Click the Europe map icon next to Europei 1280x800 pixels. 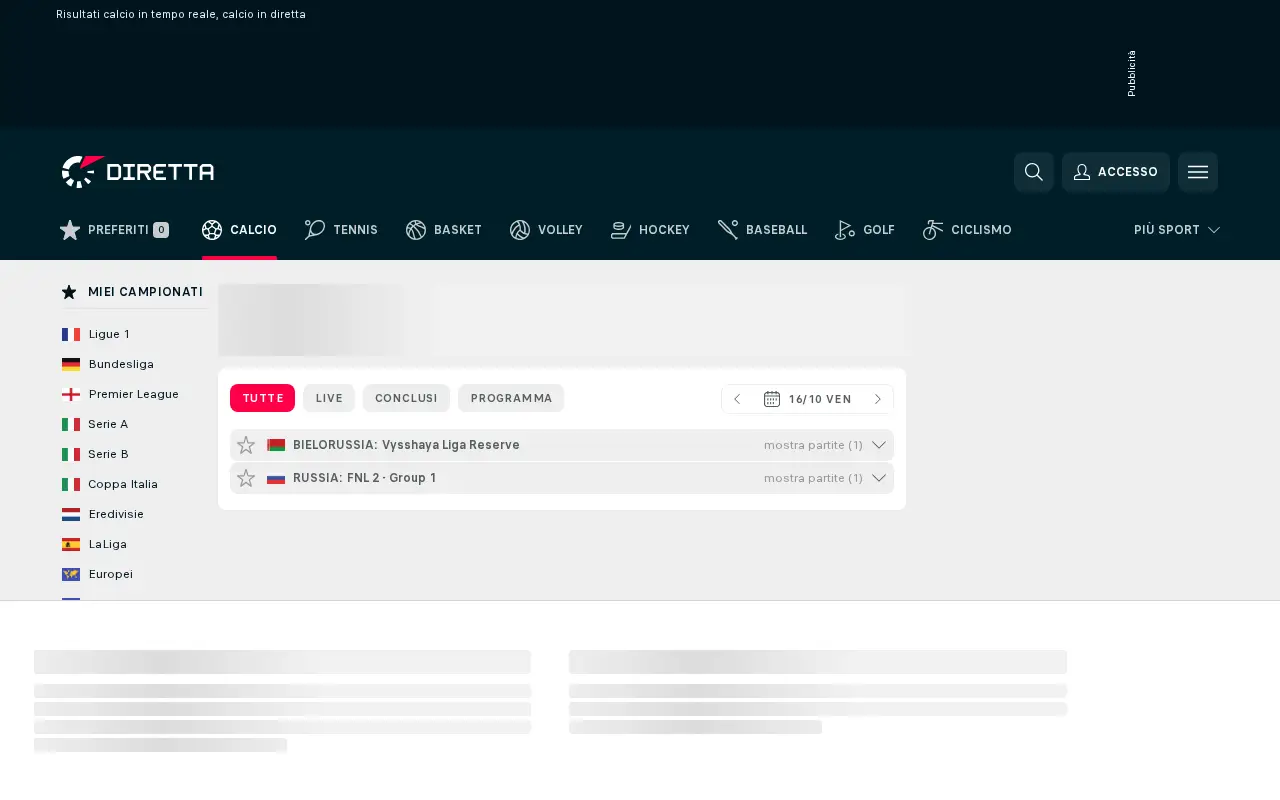71,574
